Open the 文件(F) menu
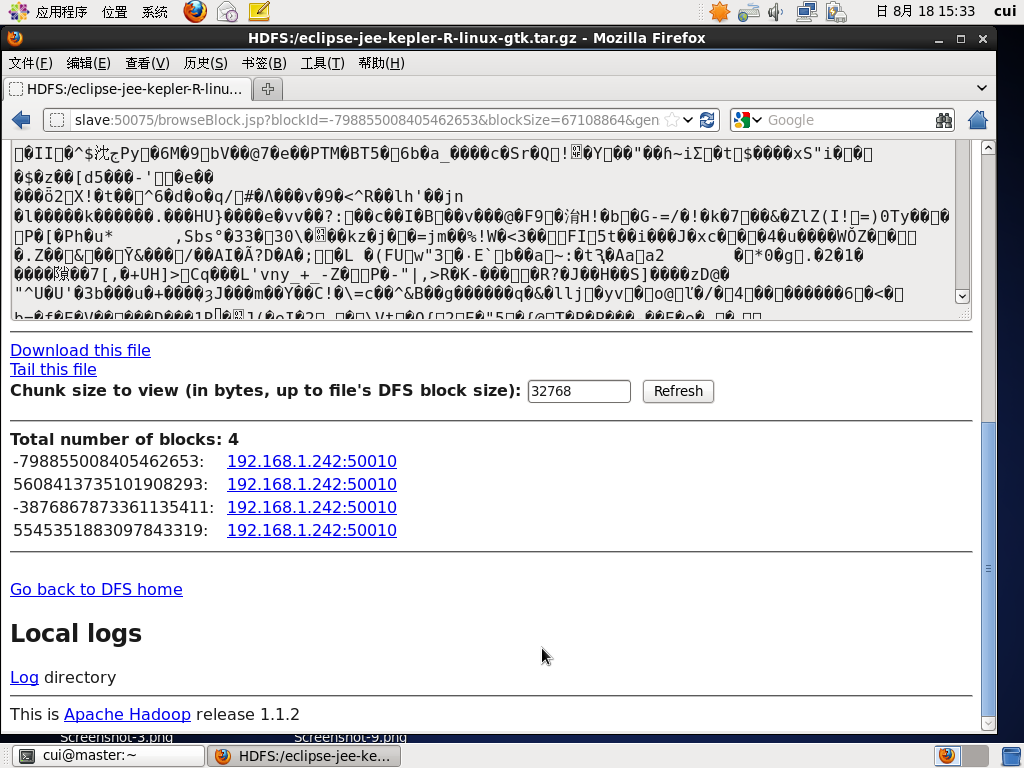1024x768 pixels. (x=30, y=63)
